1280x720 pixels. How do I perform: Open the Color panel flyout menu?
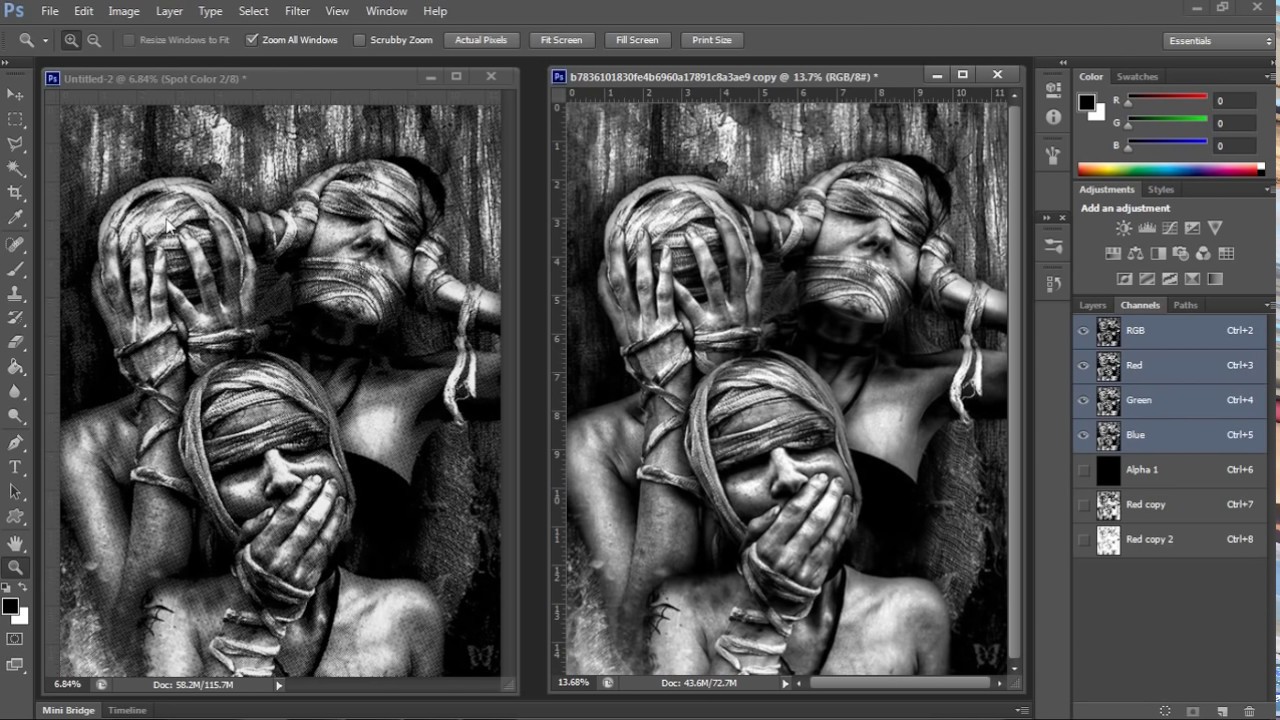[1269, 77]
